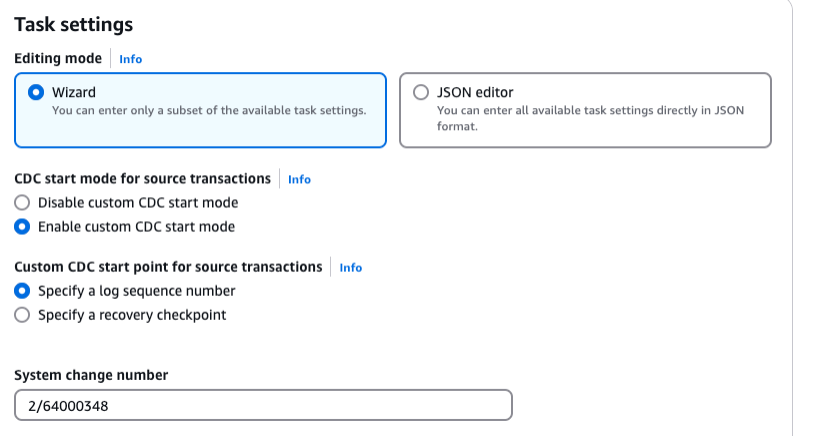Click the 'Enable custom CDC start mode' label text
Image resolution: width=830 pixels, height=436 pixels.
tap(136, 227)
